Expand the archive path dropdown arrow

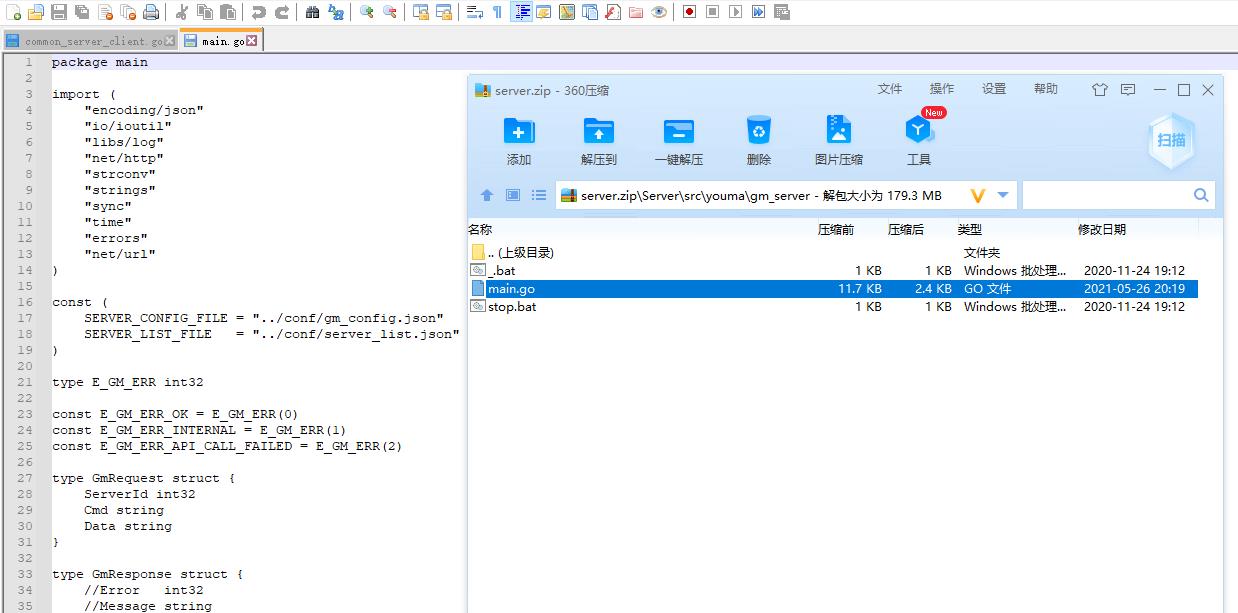[1003, 195]
